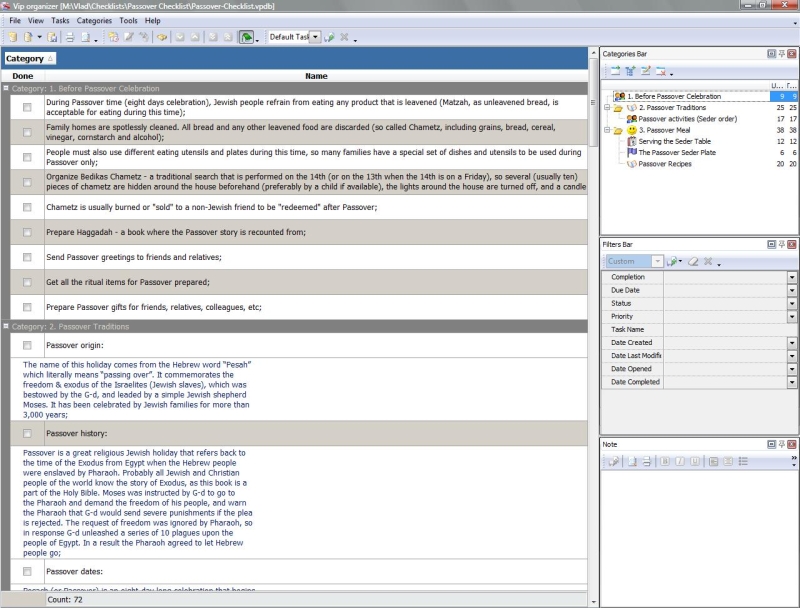Click the Name column header
This screenshot has width=800, height=608.
coord(316,76)
